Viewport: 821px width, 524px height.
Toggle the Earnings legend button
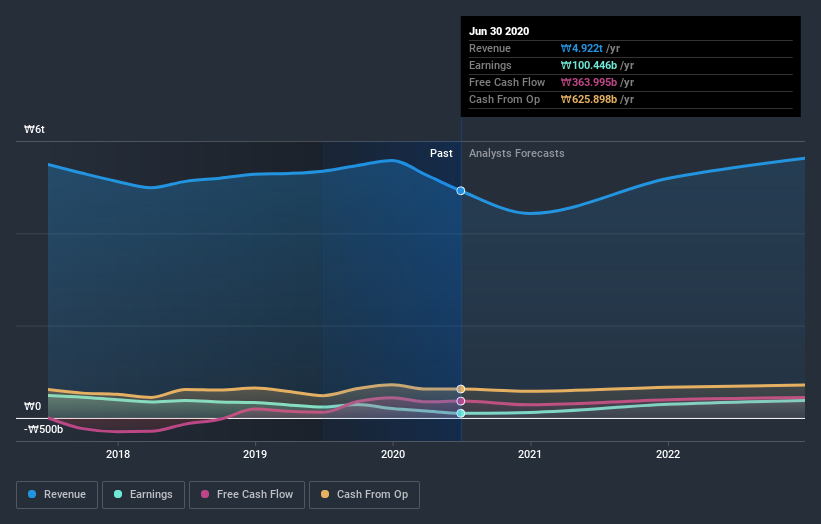[x=143, y=495]
